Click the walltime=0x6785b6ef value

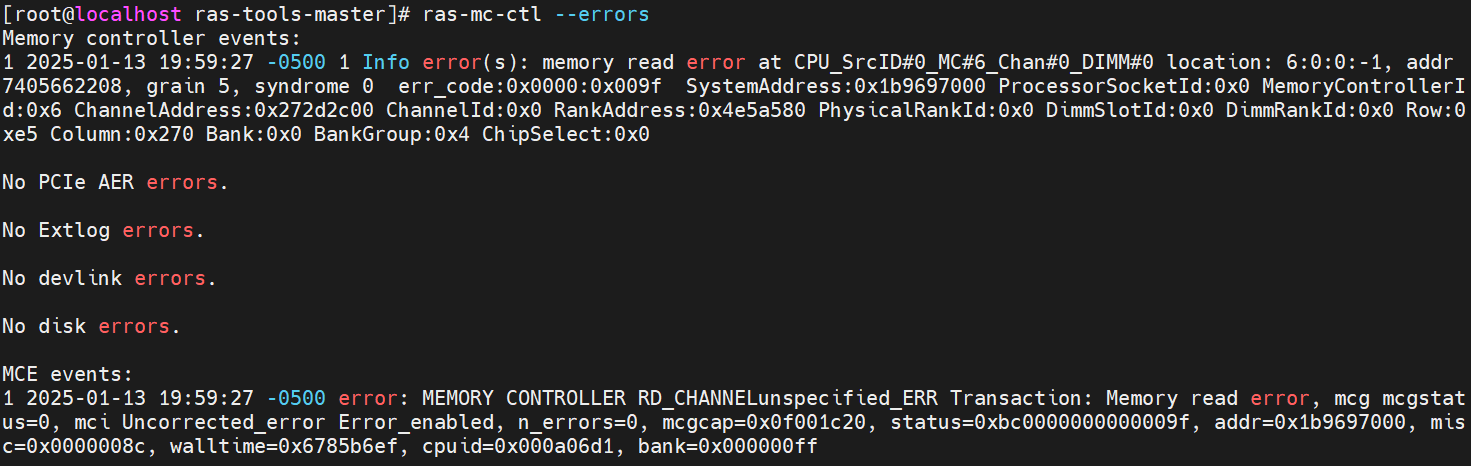(295, 446)
